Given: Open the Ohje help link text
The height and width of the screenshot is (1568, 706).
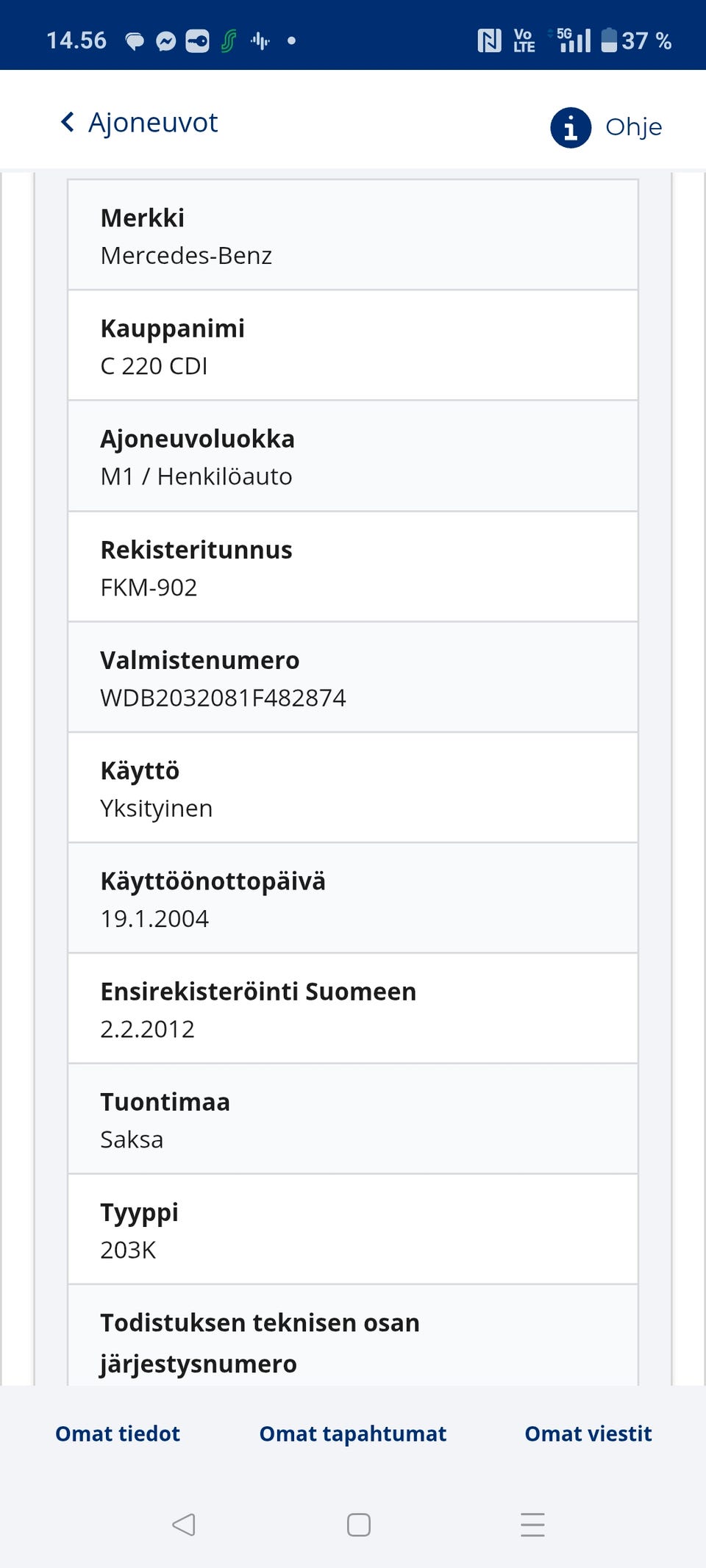Looking at the screenshot, I should point(633,127).
